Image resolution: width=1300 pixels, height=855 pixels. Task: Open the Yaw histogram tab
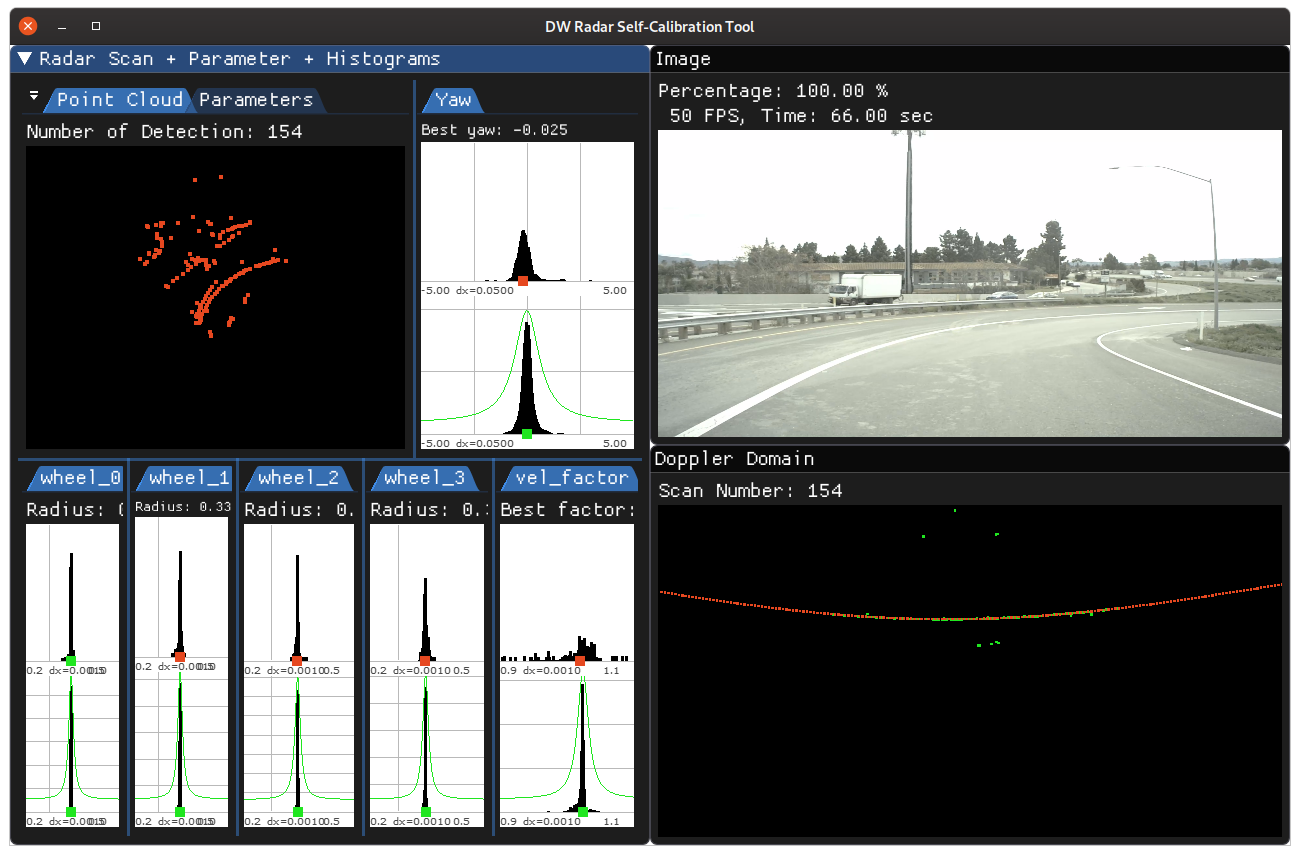tap(452, 100)
